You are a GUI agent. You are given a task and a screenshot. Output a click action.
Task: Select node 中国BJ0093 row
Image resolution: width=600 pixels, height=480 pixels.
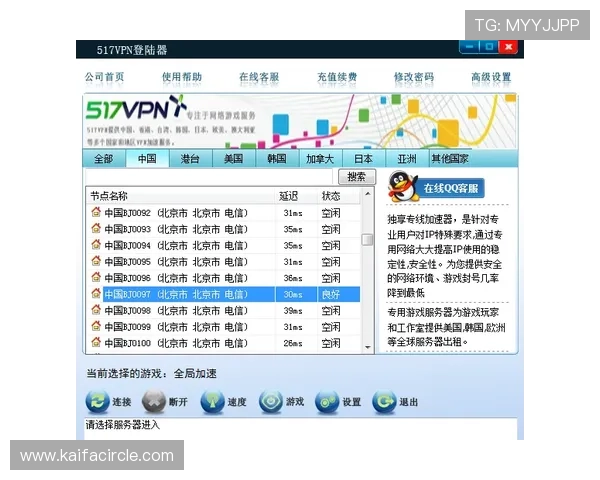[x=224, y=229]
